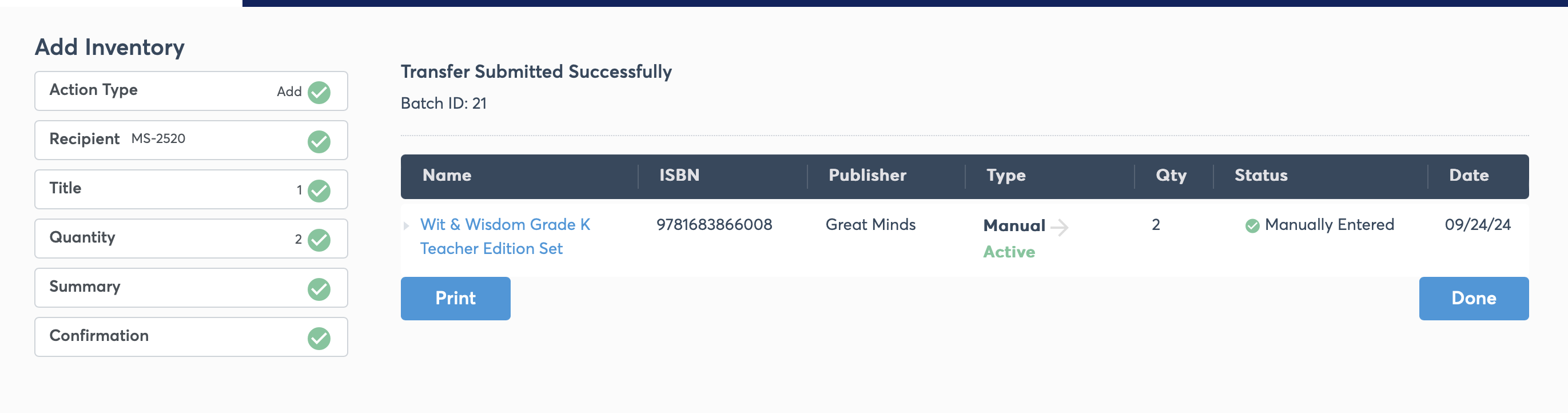Screen dimensions: 1568x413
Task: Sort by the Status column header
Action: pyautogui.click(x=1260, y=176)
